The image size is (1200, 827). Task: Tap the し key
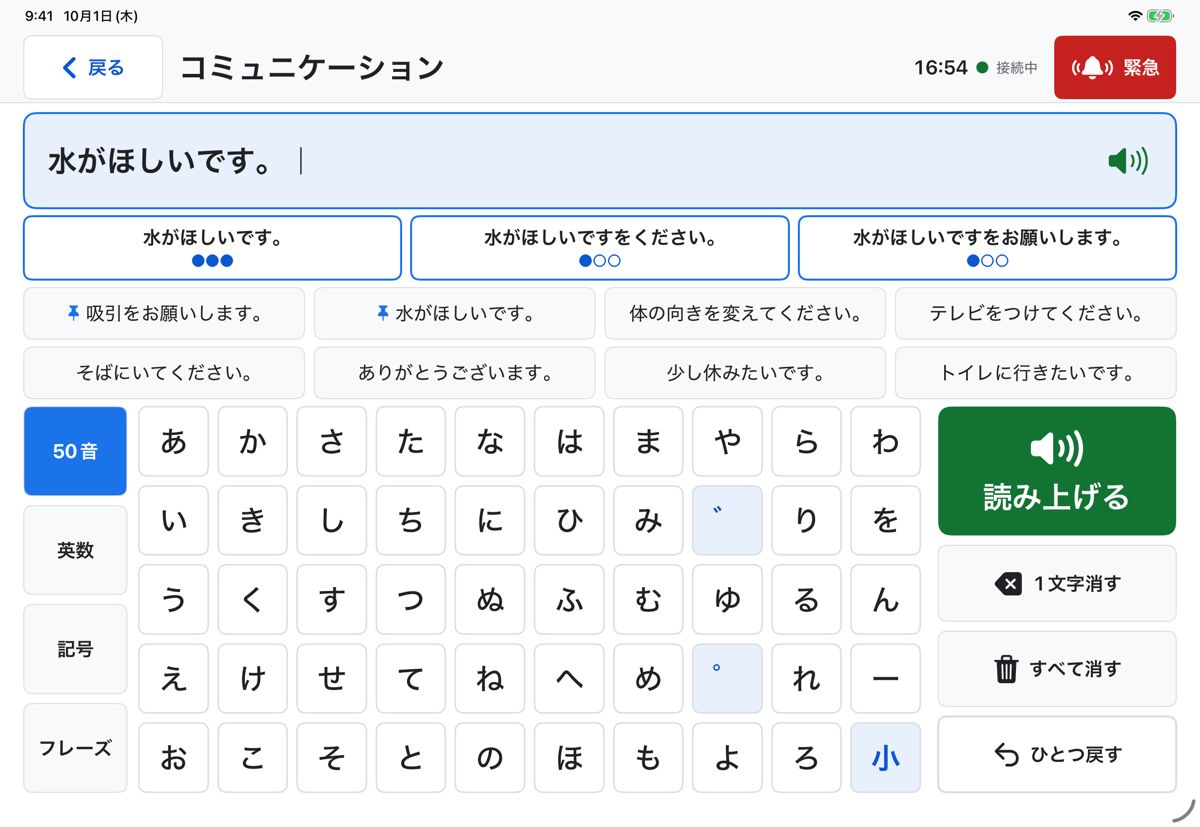coord(331,521)
